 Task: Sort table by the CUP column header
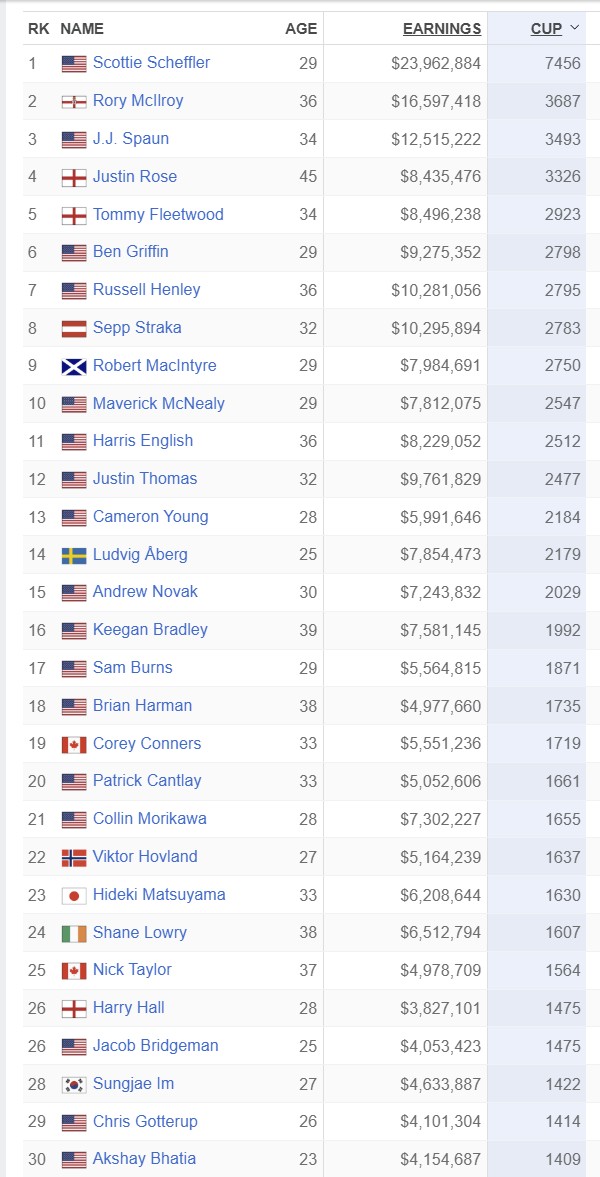click(546, 29)
